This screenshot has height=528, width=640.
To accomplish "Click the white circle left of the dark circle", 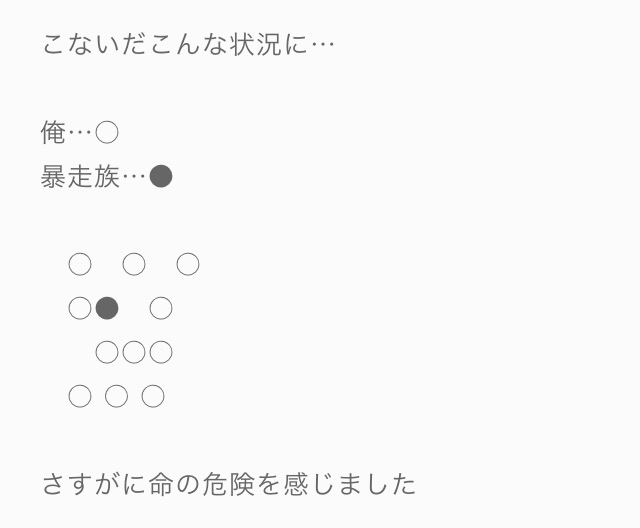I will (80, 308).
